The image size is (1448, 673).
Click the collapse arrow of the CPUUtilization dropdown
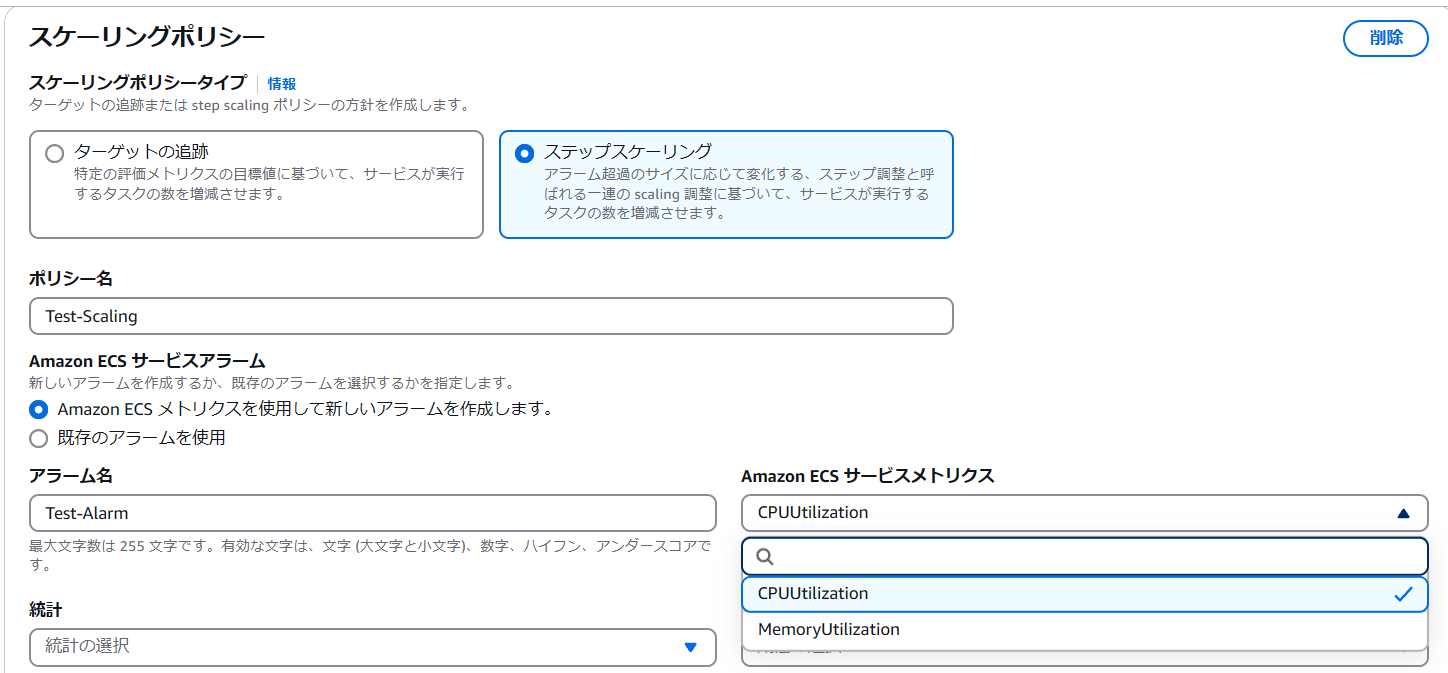point(1403,513)
